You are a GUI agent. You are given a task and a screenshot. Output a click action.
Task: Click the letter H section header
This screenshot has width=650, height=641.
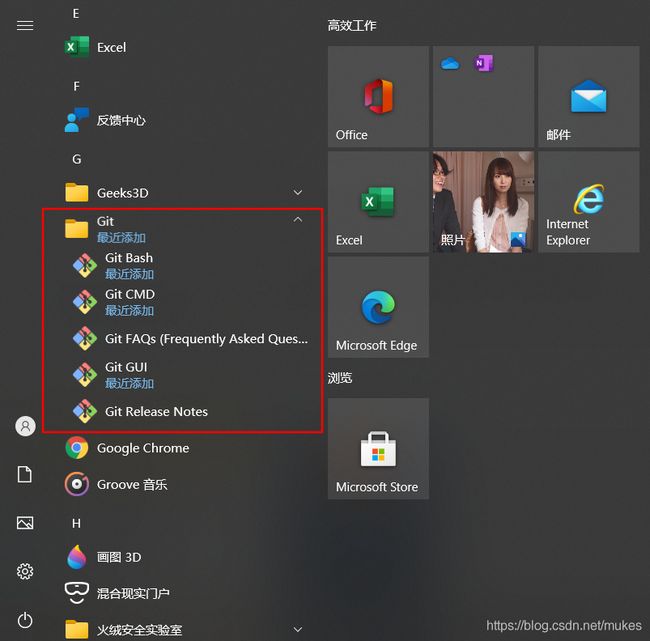coord(76,523)
